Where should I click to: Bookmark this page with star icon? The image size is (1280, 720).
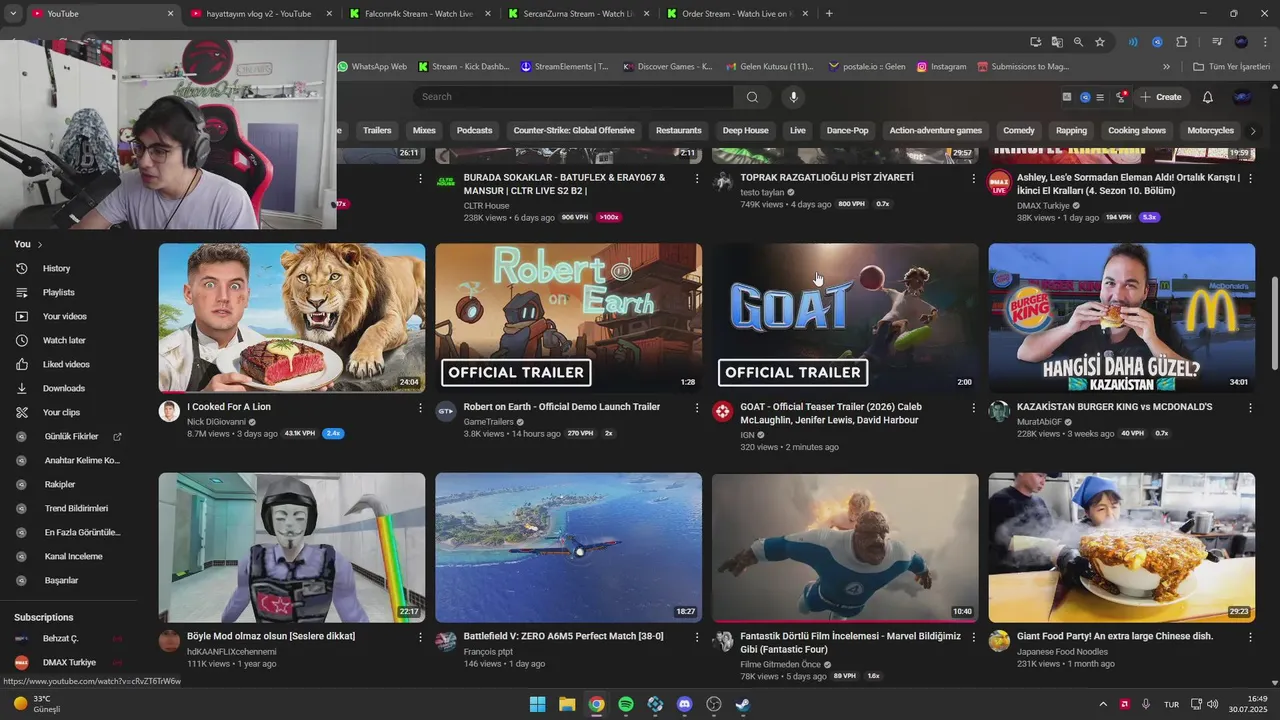(1100, 42)
